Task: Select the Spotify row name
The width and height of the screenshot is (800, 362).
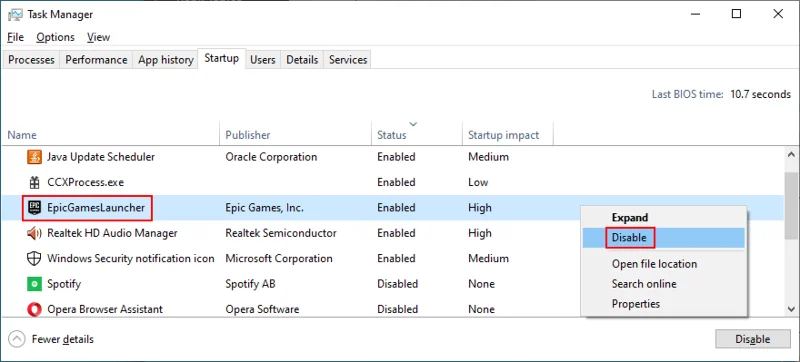Action: pos(64,283)
